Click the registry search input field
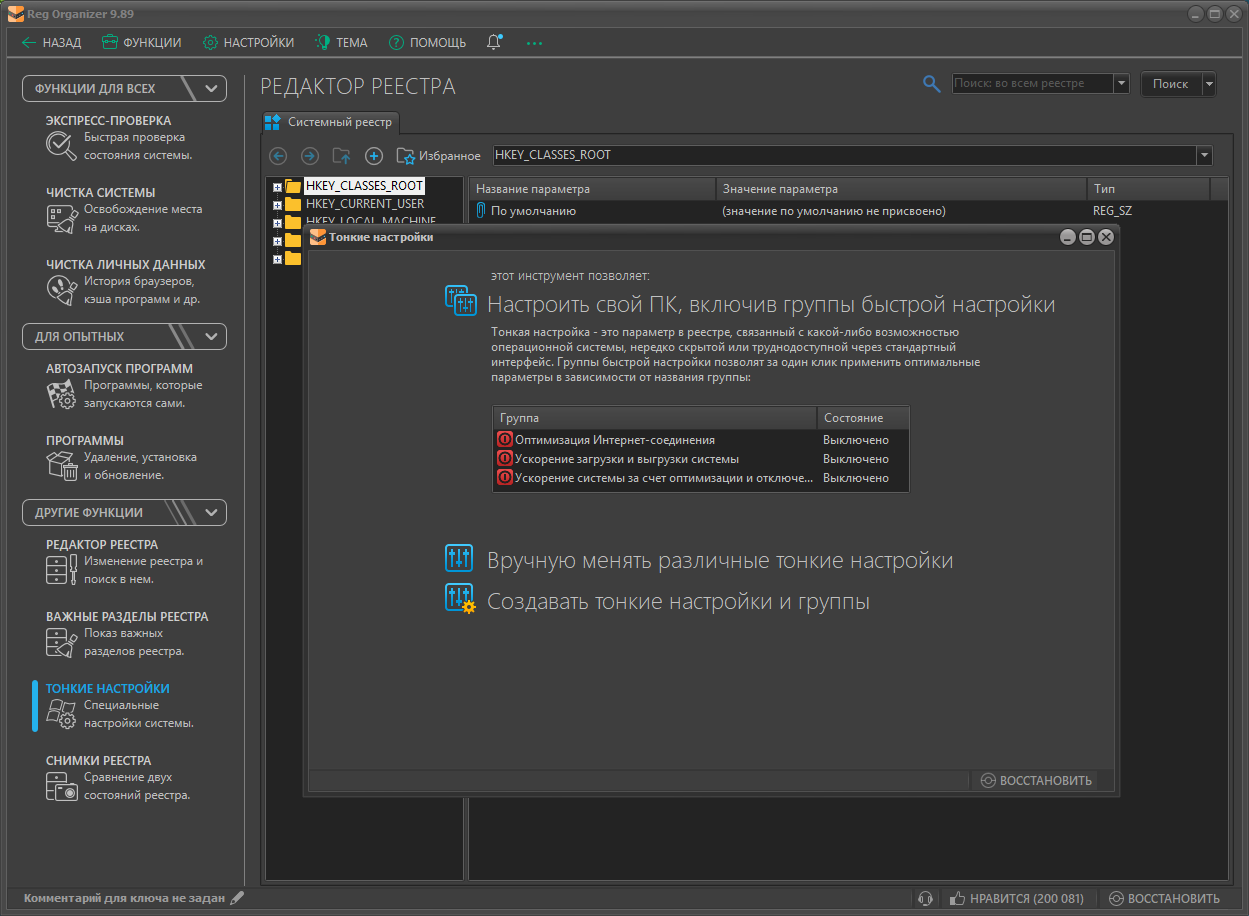The image size is (1249, 916). [x=1031, y=84]
